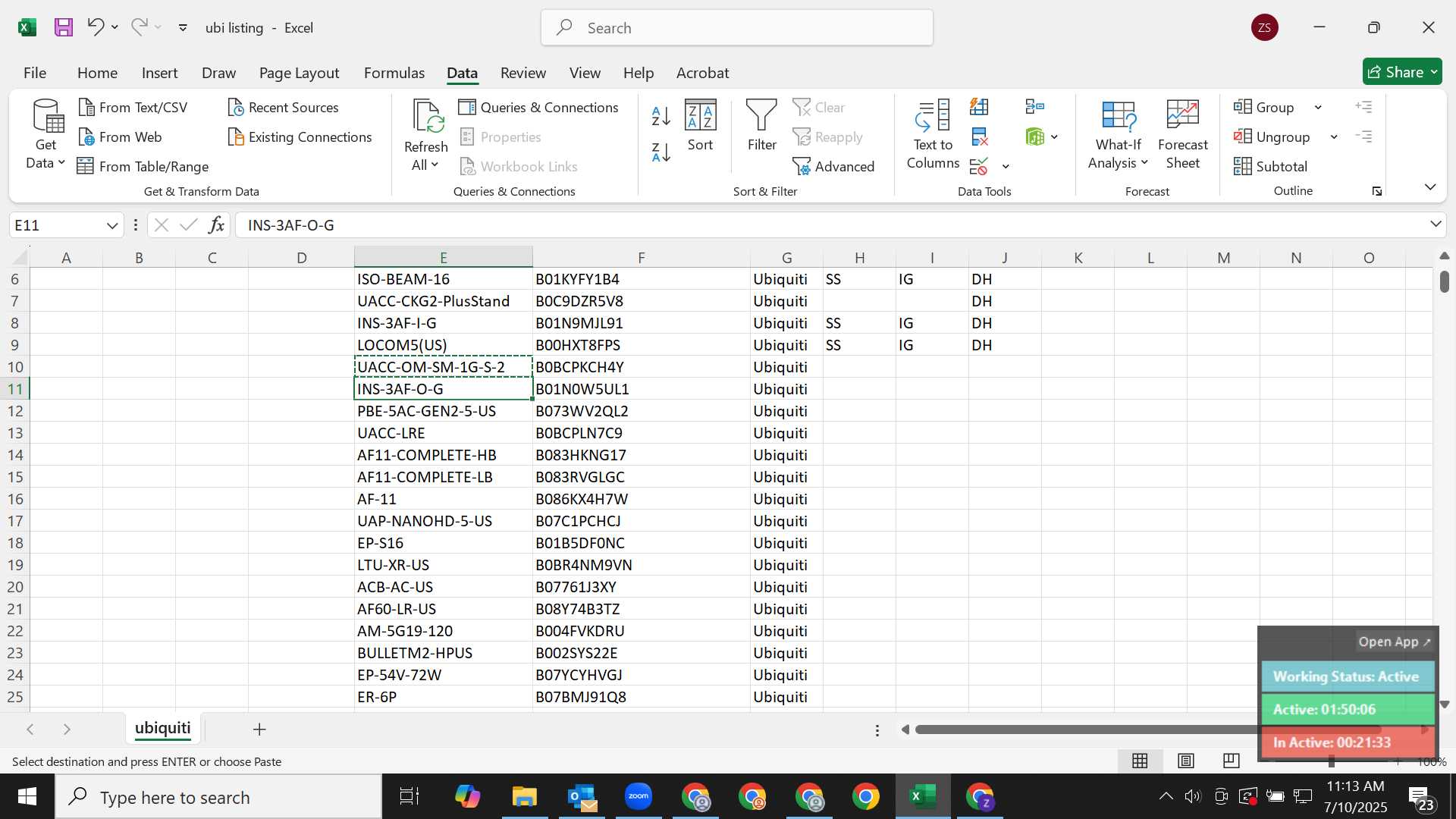Click the volume icon in system tray
This screenshot has height=819, width=1456.
coord(1193,796)
